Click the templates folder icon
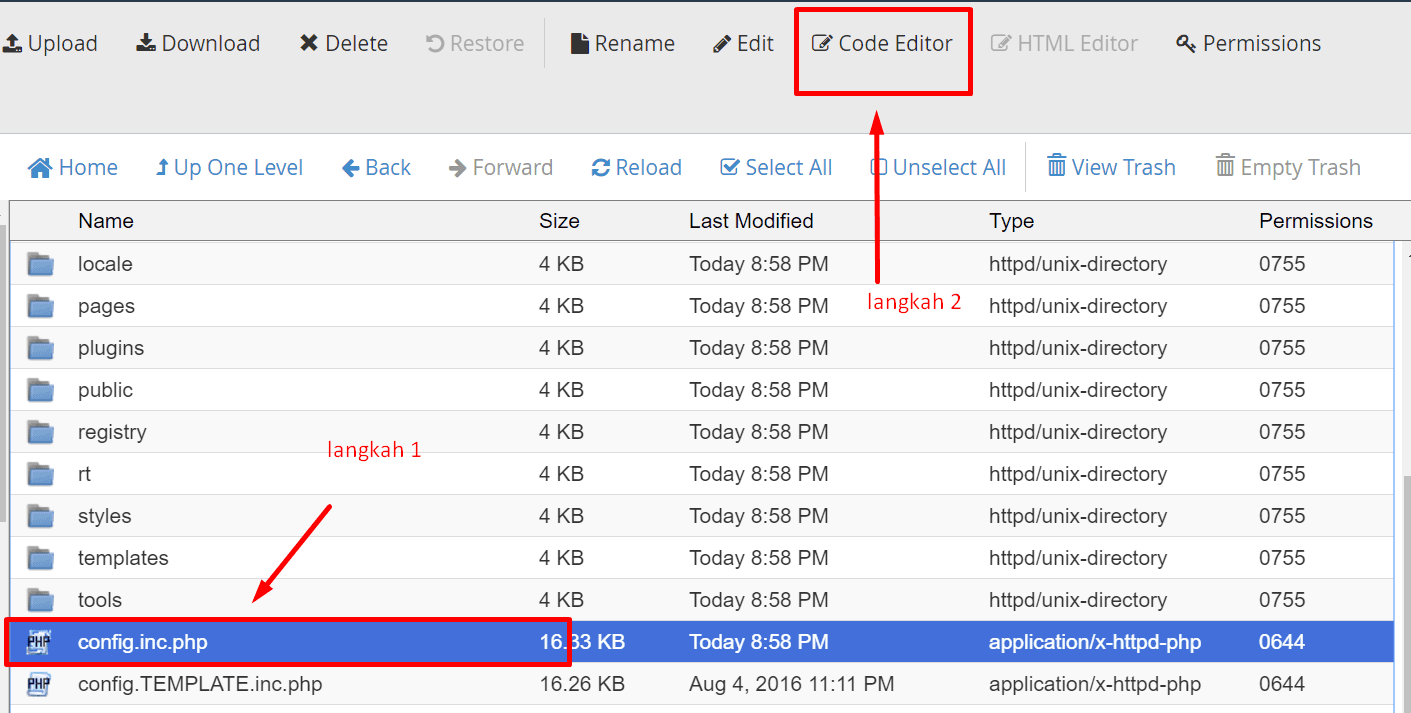This screenshot has width=1411, height=713. tap(41, 558)
